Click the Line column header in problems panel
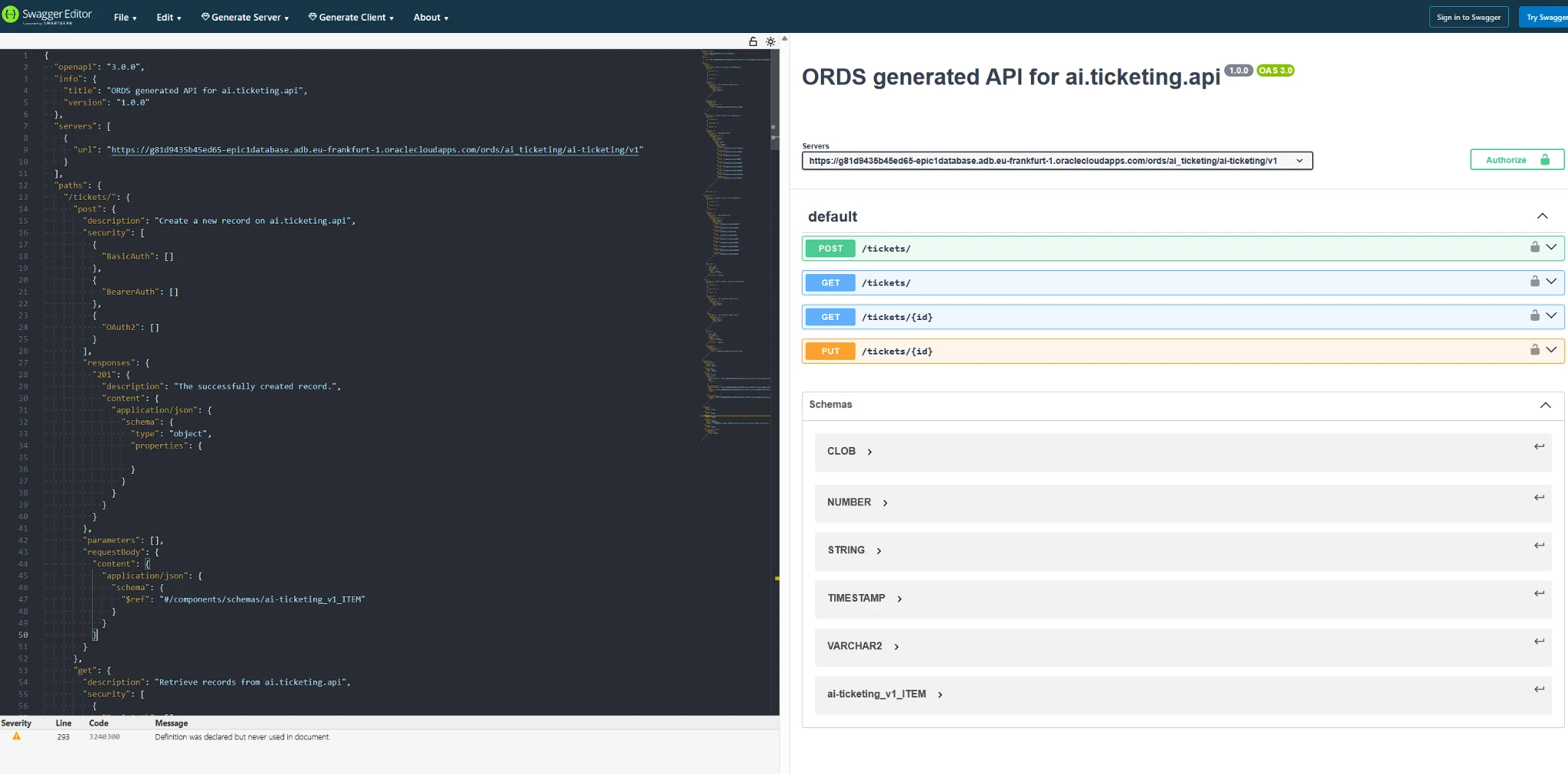Viewport: 1568px width, 774px height. click(x=64, y=723)
